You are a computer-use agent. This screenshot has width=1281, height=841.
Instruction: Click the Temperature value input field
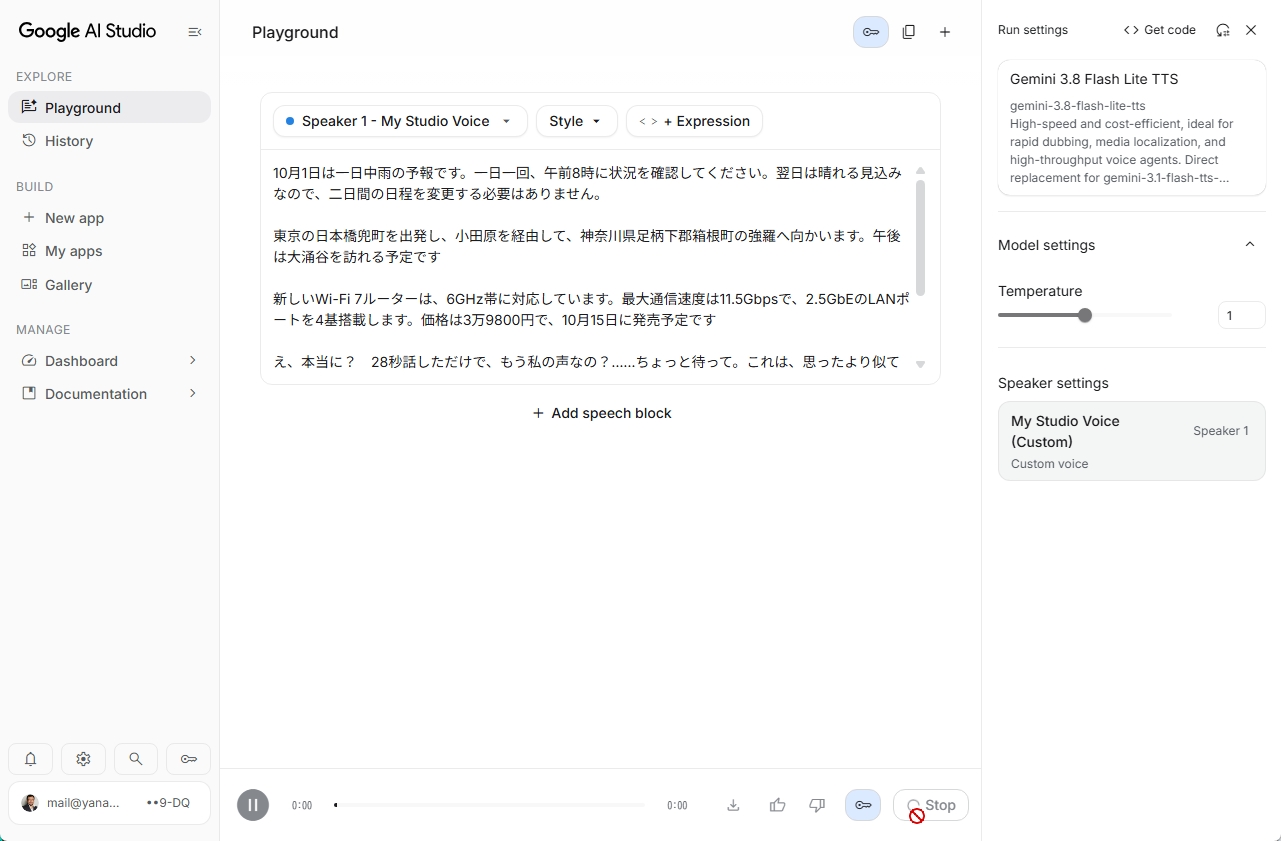coord(1242,316)
